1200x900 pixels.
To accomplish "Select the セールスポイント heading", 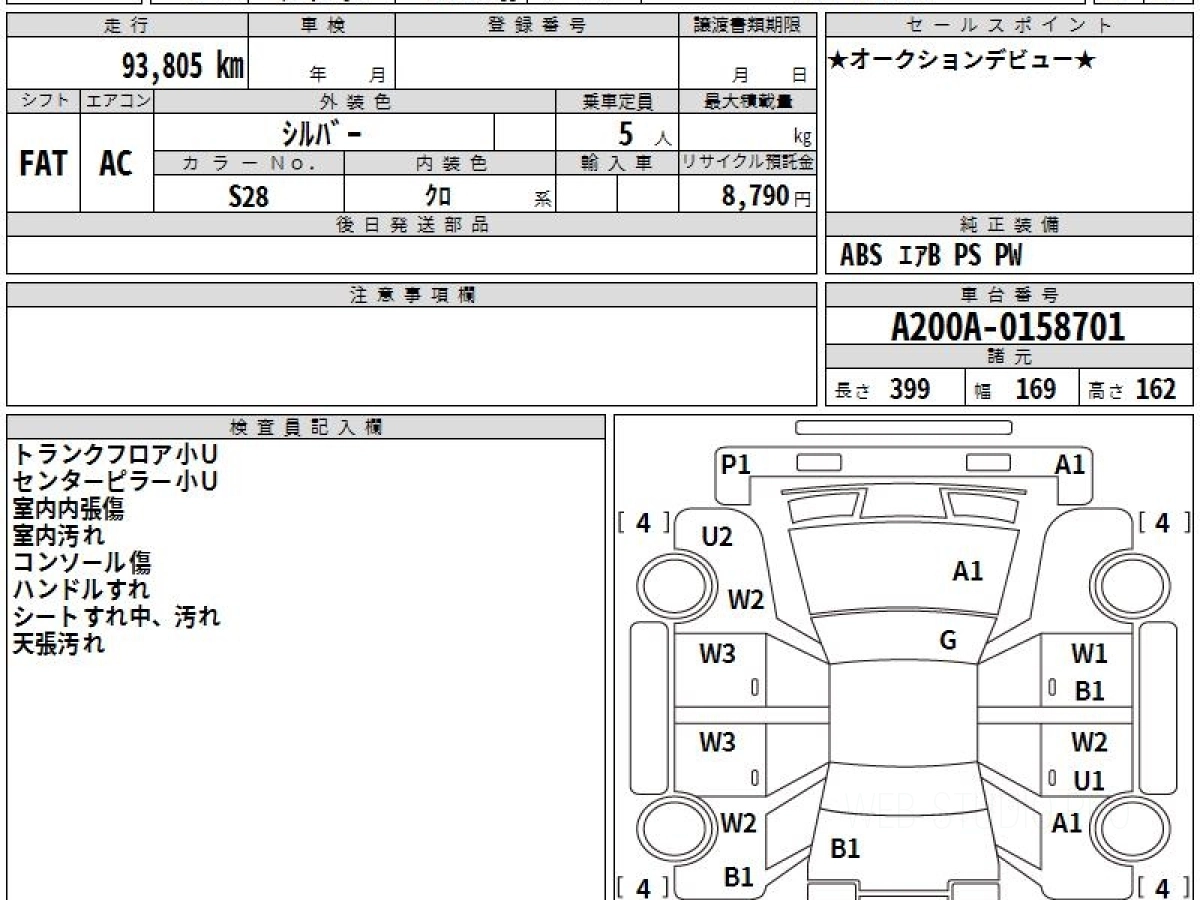I will [x=1010, y=26].
